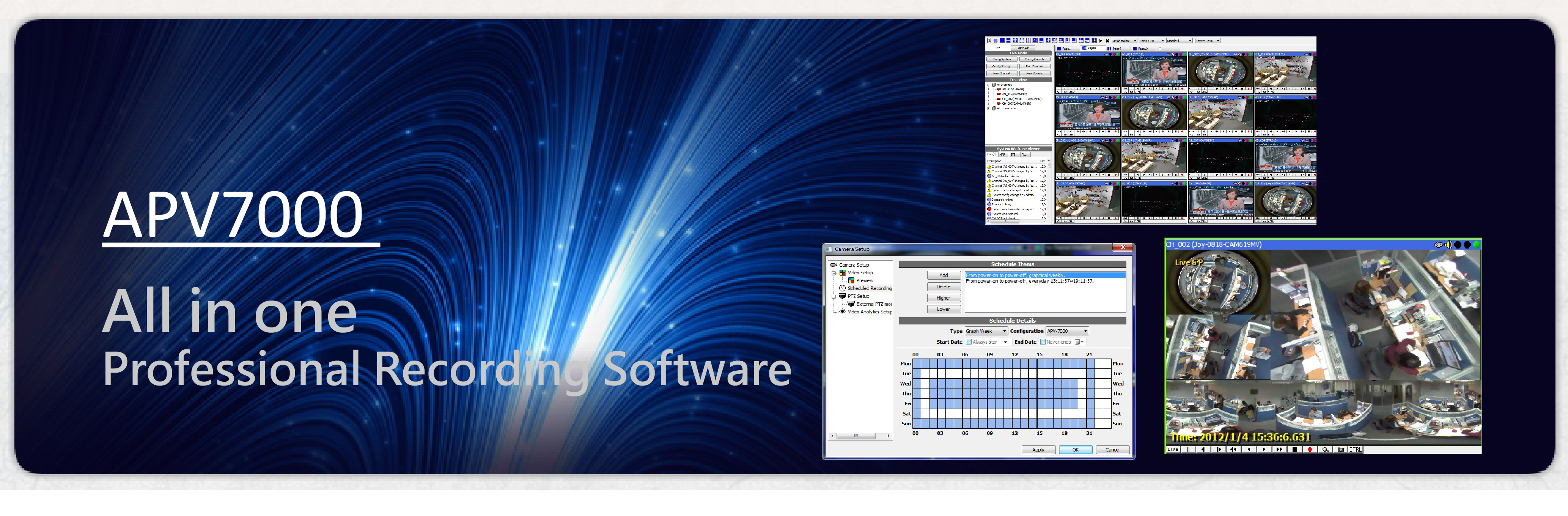Click the Config System button
This screenshot has width=1568, height=516.
click(x=1002, y=59)
